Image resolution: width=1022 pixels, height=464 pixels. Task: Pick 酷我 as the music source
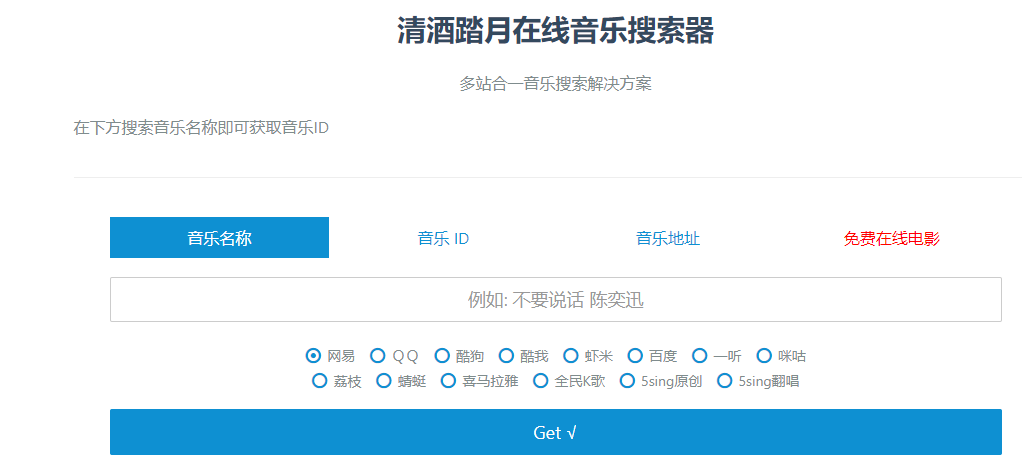pos(507,355)
